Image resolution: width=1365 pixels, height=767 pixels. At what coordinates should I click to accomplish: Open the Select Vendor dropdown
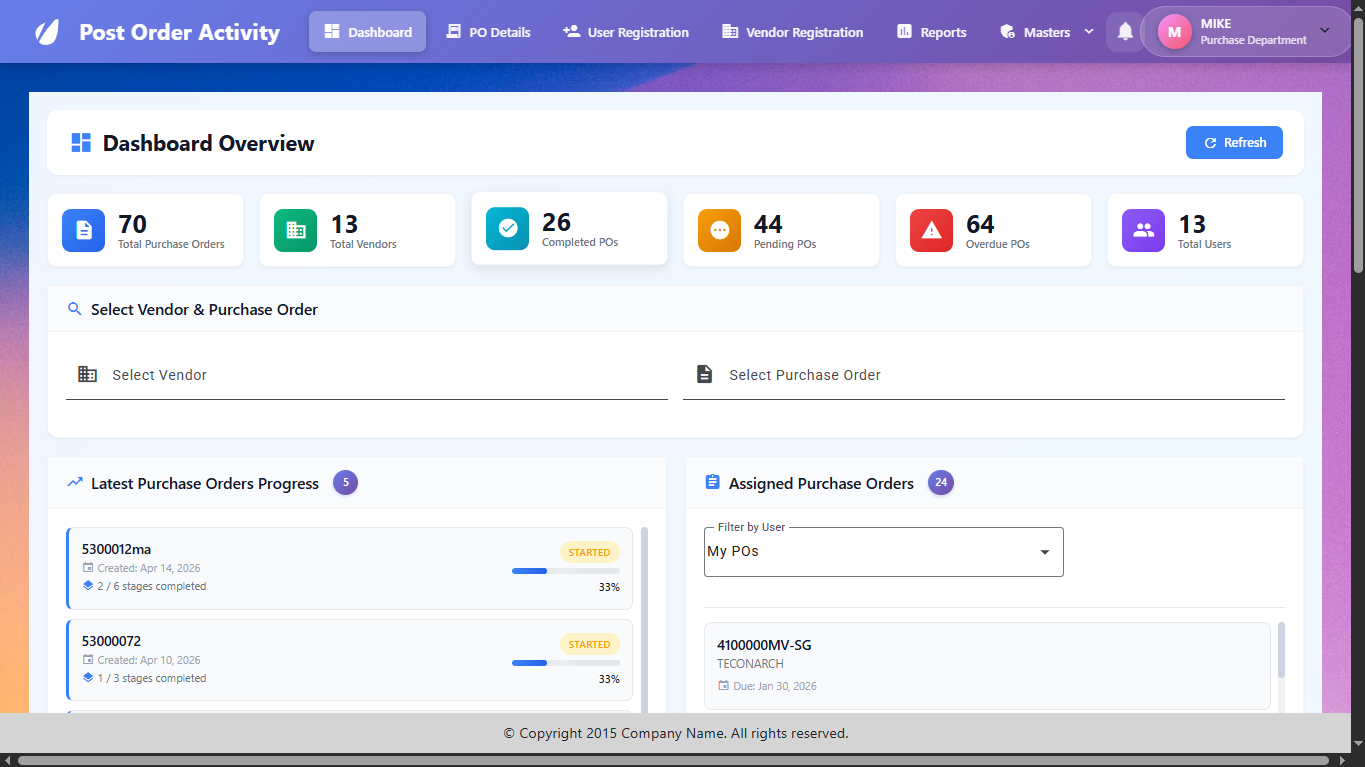(x=367, y=375)
